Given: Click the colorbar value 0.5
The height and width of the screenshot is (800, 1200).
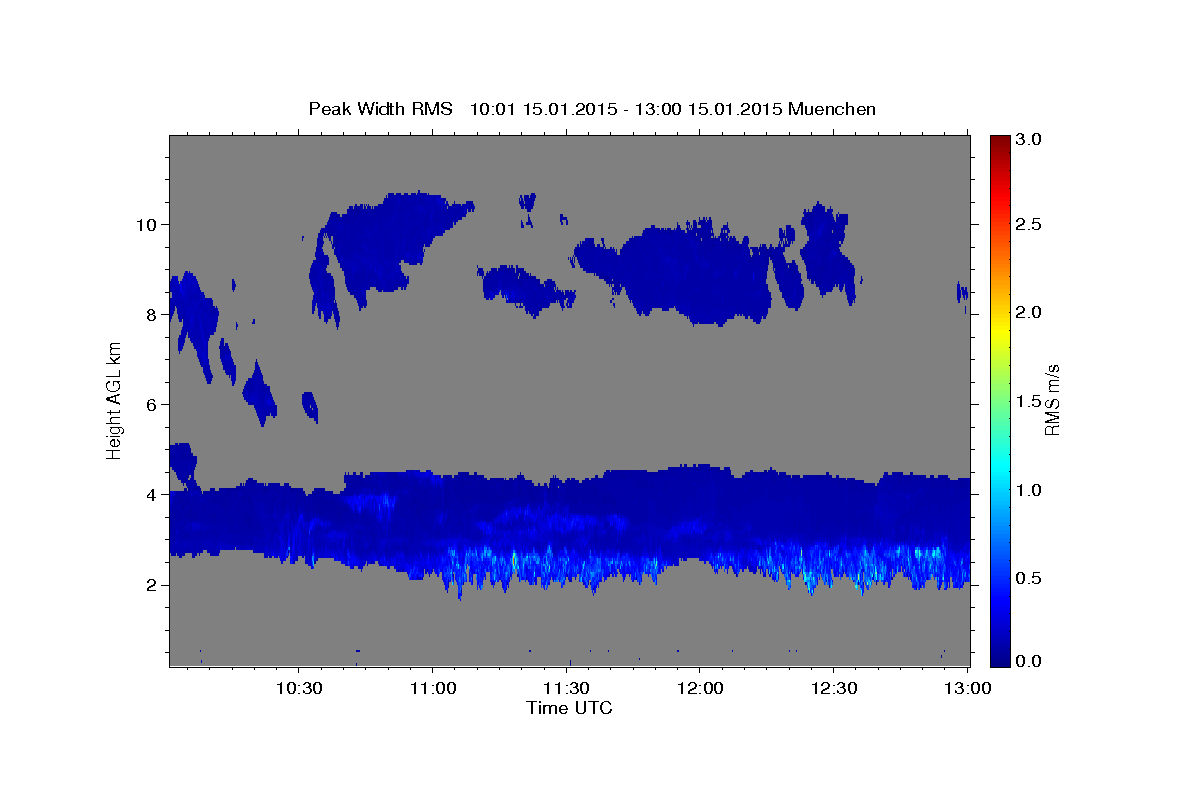Looking at the screenshot, I should (x=1029, y=579).
